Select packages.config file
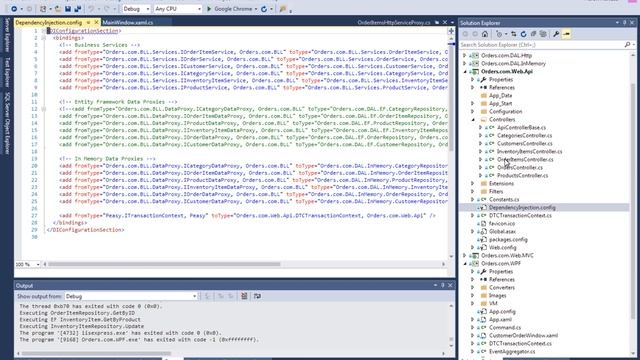The width and height of the screenshot is (640, 360). tap(508, 240)
